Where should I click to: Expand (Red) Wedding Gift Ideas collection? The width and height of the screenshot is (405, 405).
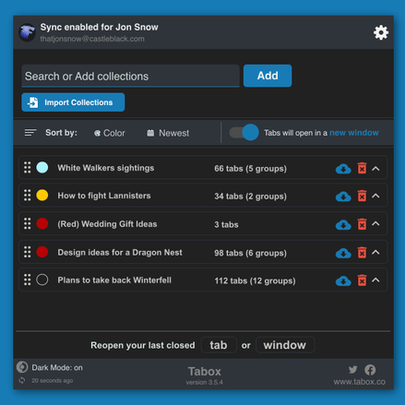[376, 224]
